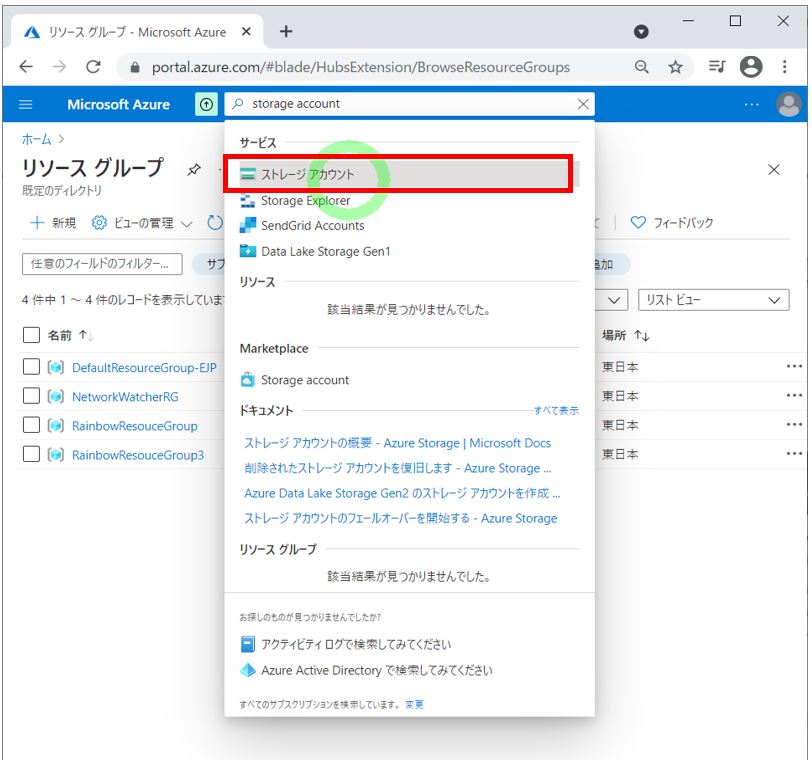Open the Azure portal hamburger menu
Screen dimensions: 812x760
point(25,105)
